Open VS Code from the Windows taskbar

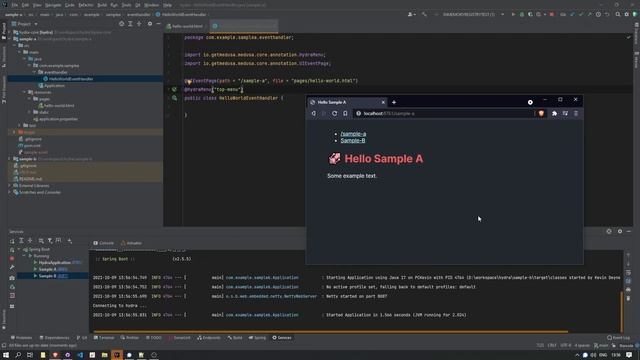80,355
